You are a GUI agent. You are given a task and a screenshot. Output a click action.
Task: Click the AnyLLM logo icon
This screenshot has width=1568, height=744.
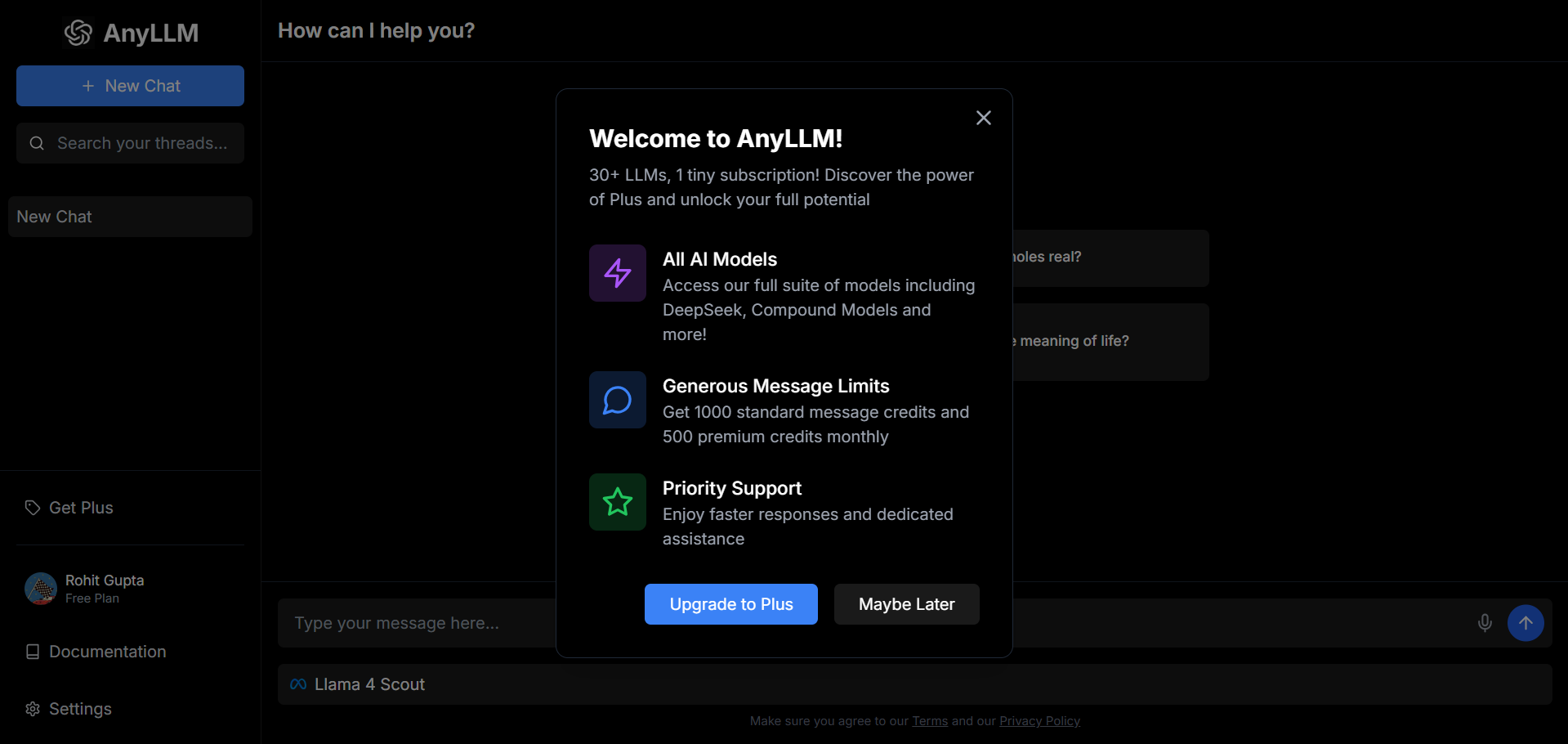click(78, 33)
